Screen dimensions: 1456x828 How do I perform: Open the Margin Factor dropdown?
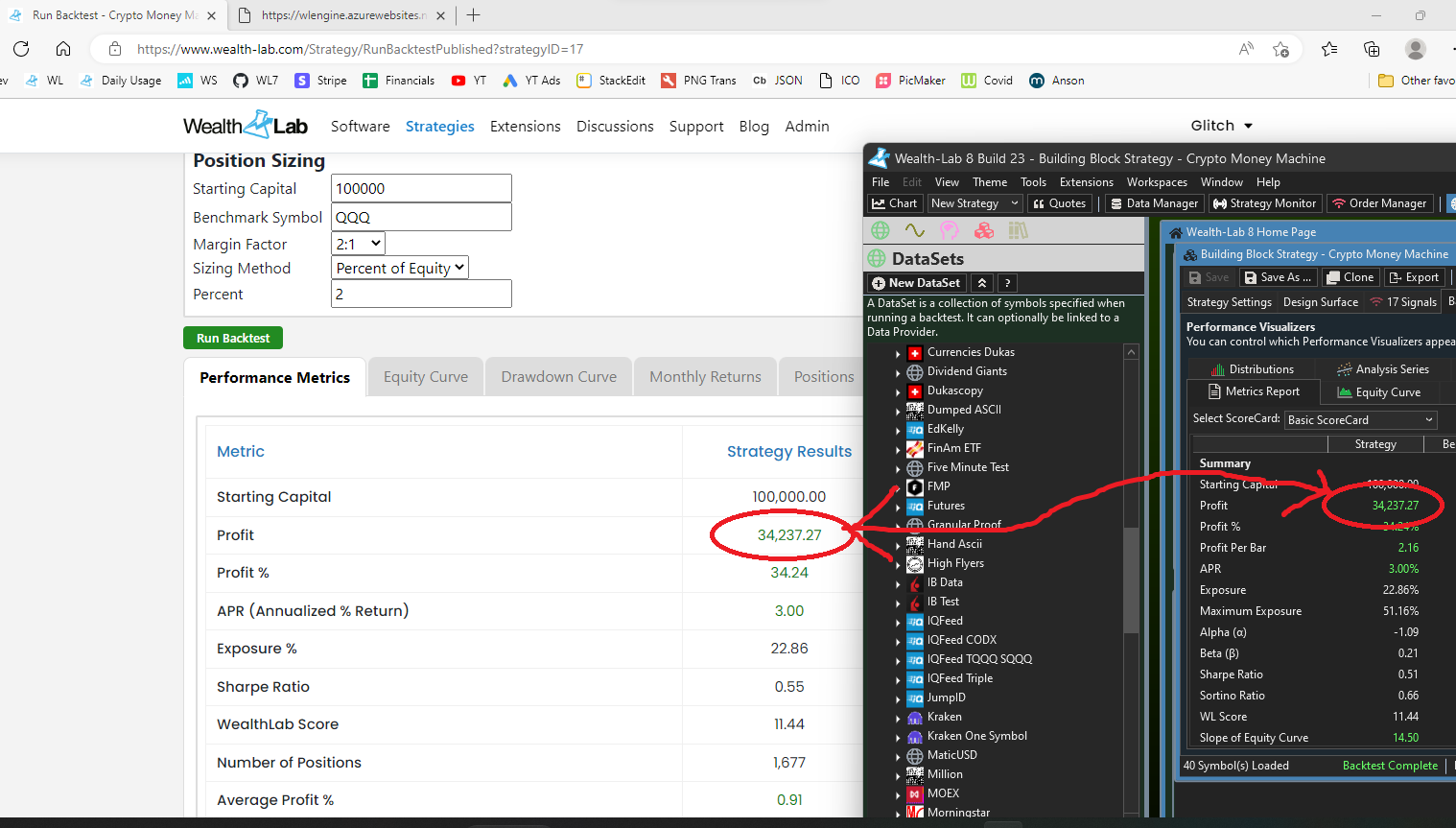point(358,244)
